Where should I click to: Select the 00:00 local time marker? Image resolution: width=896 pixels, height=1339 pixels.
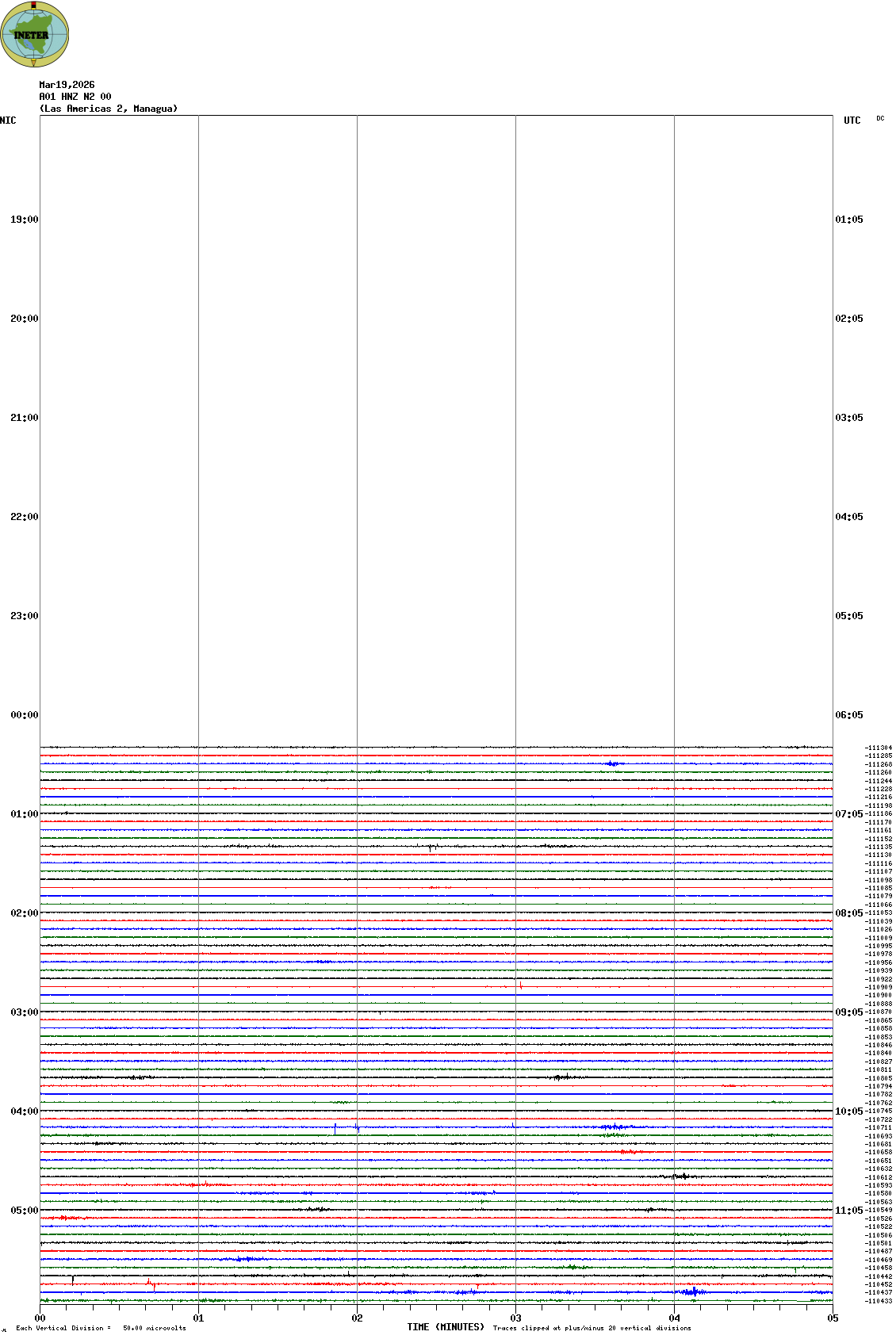(24, 715)
